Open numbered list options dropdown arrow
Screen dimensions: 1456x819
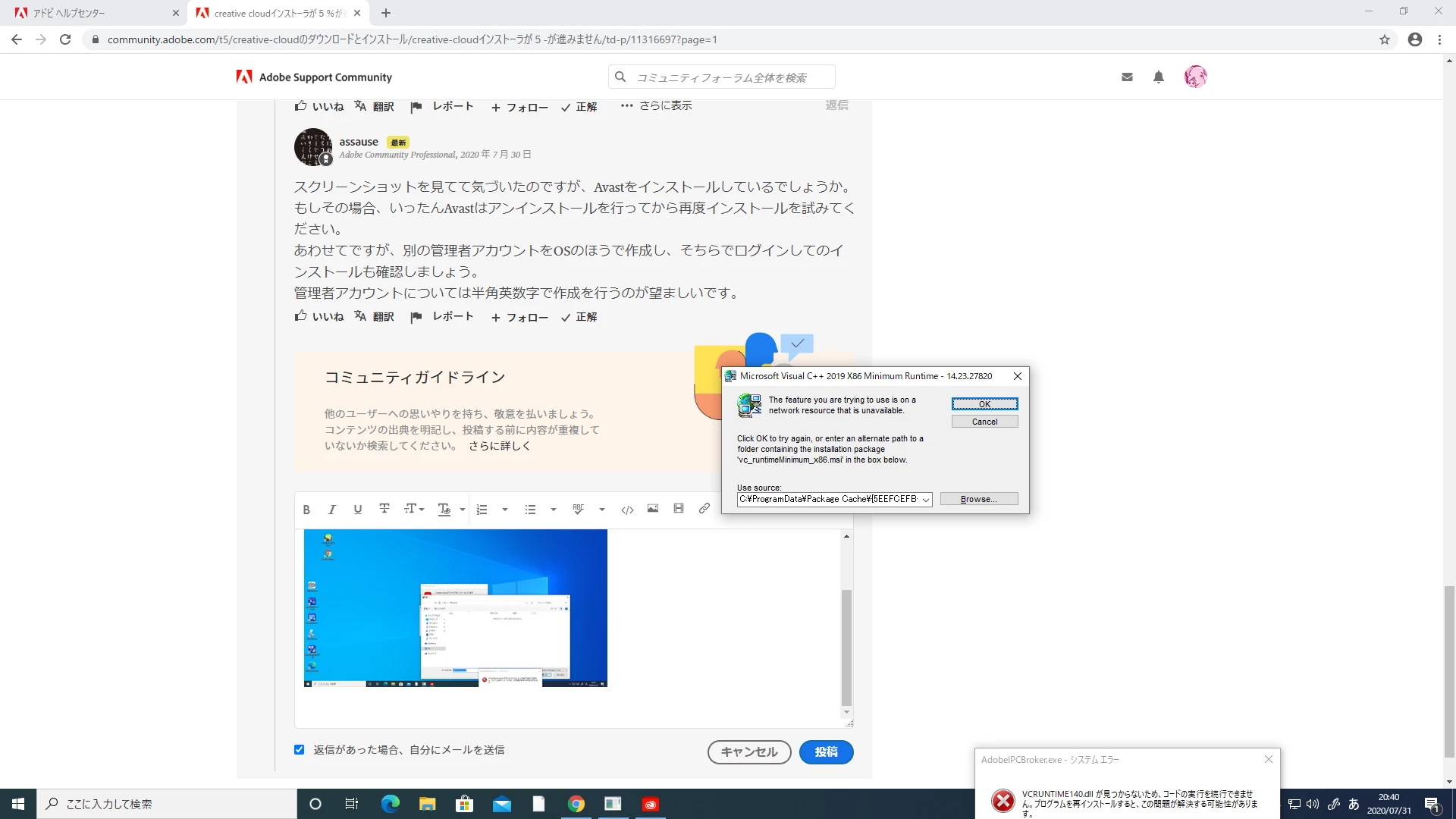(x=505, y=510)
